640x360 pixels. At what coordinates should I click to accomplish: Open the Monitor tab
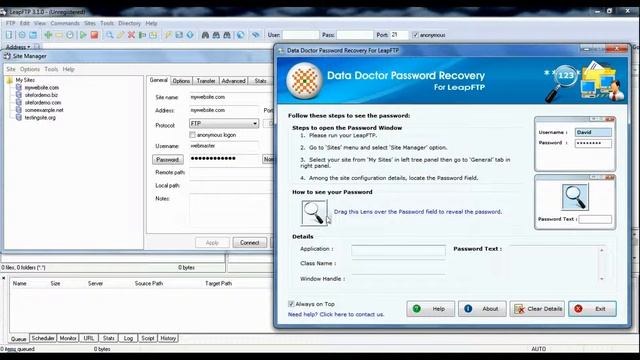click(x=68, y=338)
